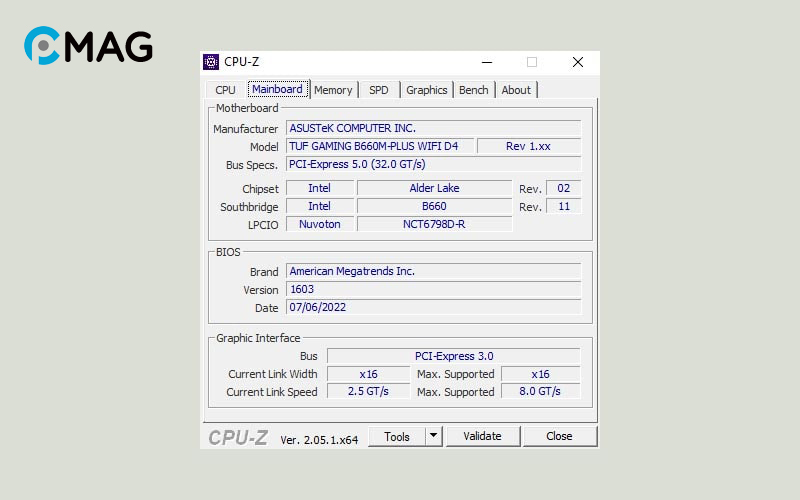800x500 pixels.
Task: Click the current link width x16 value
Action: pyautogui.click(x=368, y=374)
